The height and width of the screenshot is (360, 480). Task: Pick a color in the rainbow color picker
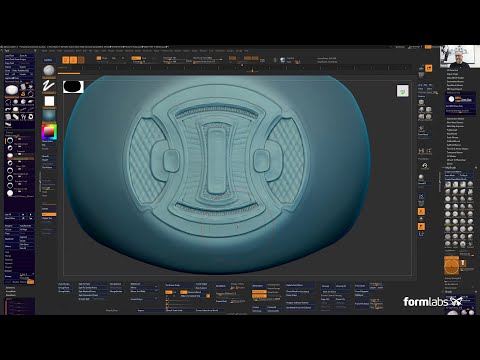tap(49, 131)
